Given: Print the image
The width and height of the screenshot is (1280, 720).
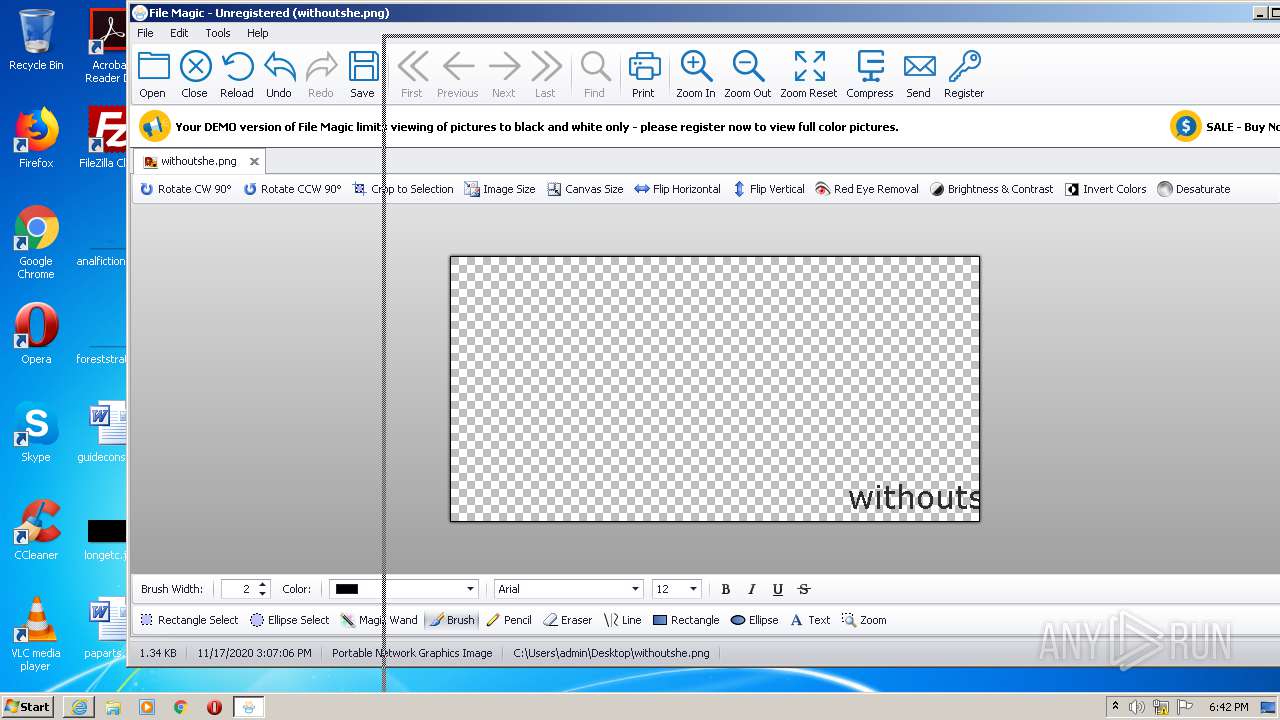Looking at the screenshot, I should (x=643, y=75).
